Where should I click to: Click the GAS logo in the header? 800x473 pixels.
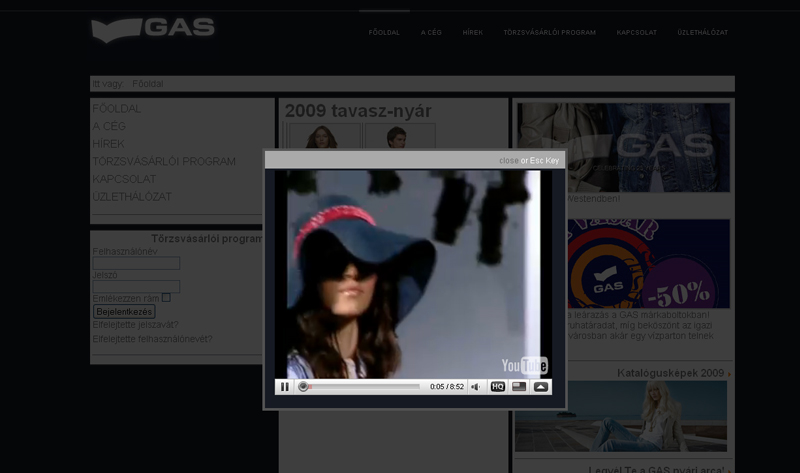(153, 29)
